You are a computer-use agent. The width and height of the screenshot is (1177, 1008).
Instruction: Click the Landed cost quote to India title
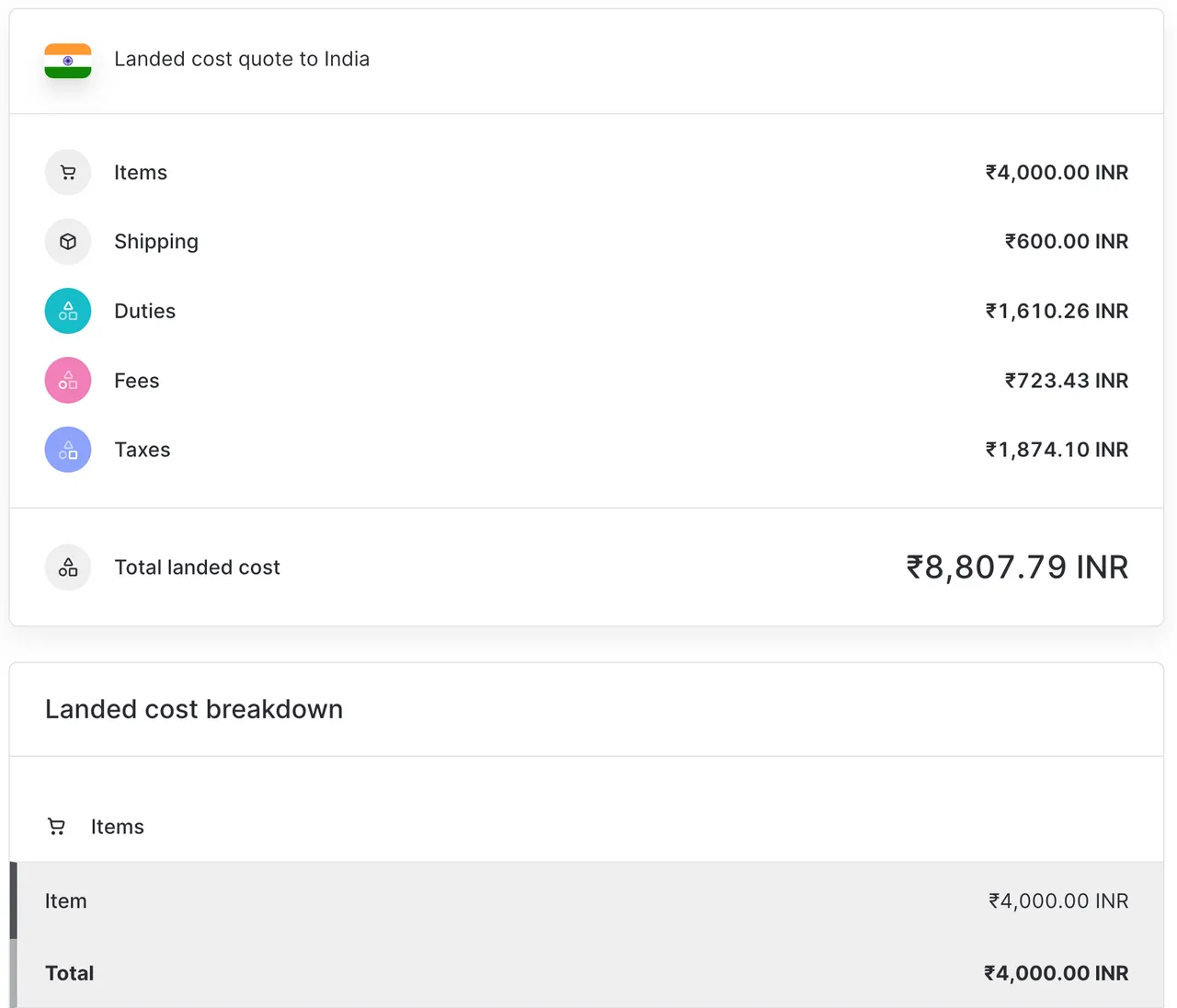click(x=242, y=59)
